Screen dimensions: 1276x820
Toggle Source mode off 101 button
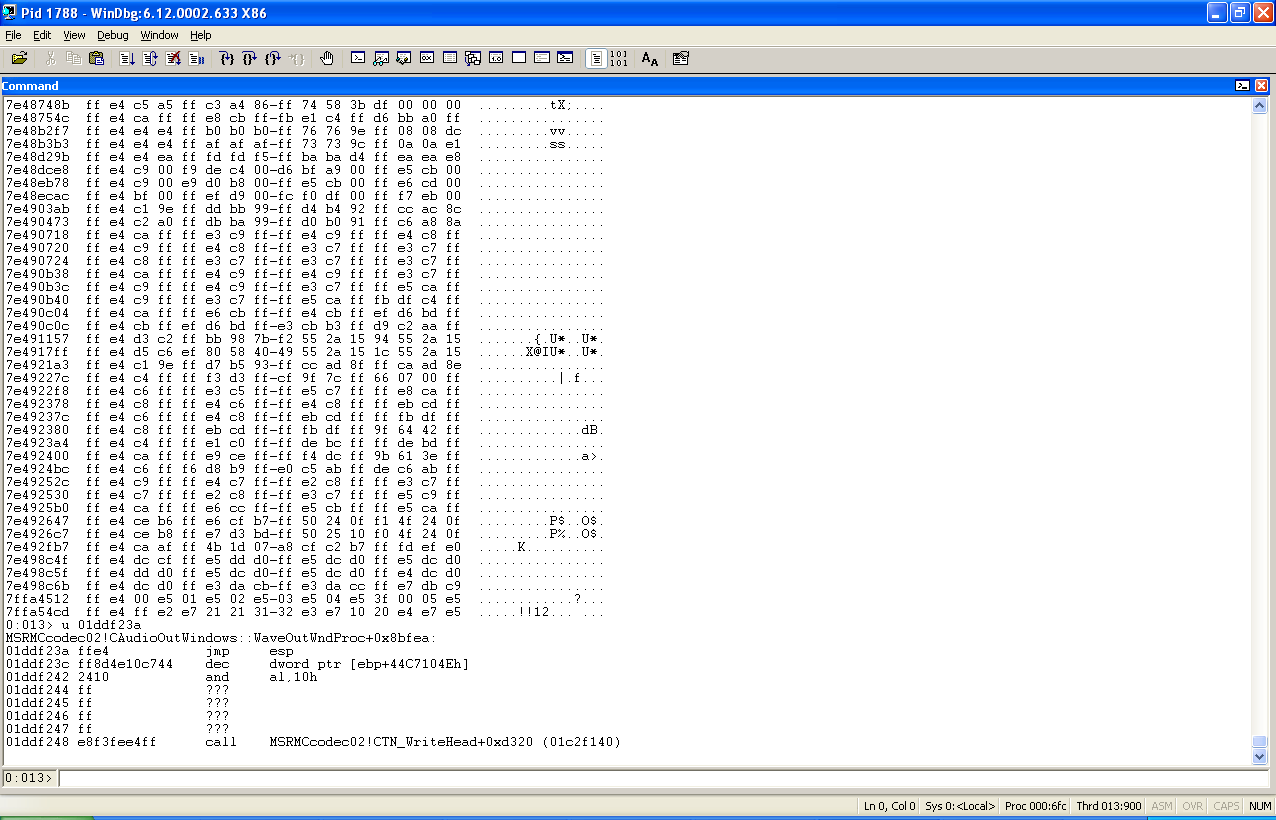click(x=619, y=59)
